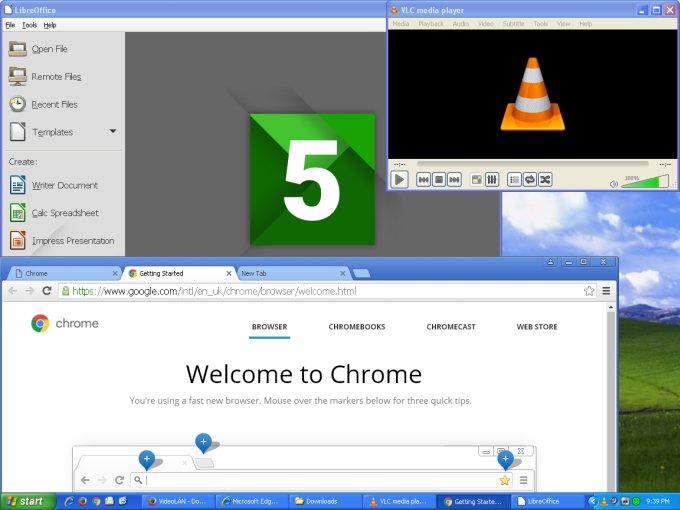The width and height of the screenshot is (680, 510).
Task: Open LibreOffice File menu
Action: [10, 25]
